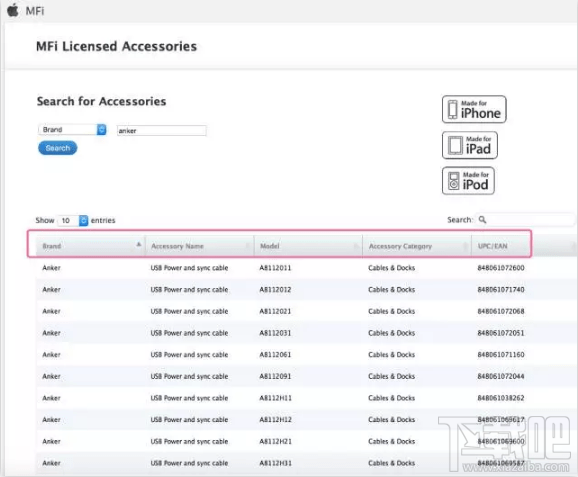Click Cables & Docks in A8112091 row
The height and width of the screenshot is (477, 578).
391,376
